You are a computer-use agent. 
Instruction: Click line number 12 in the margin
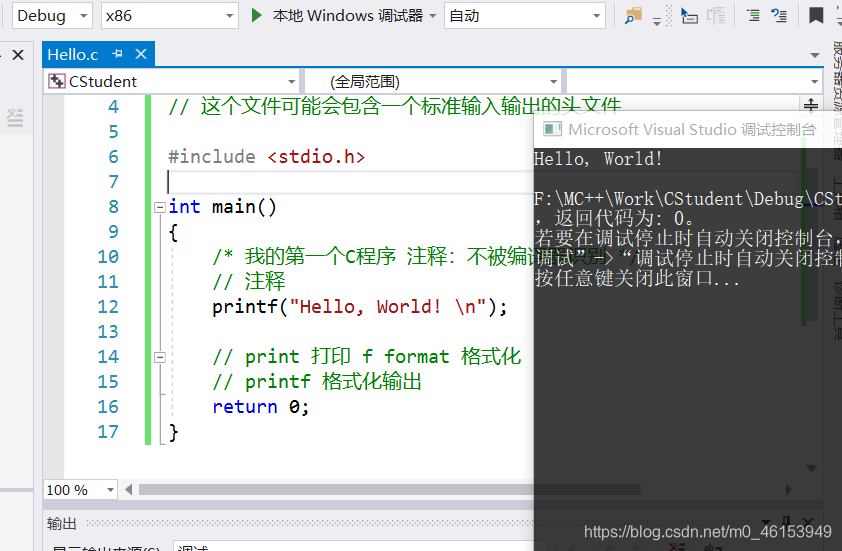tap(108, 307)
